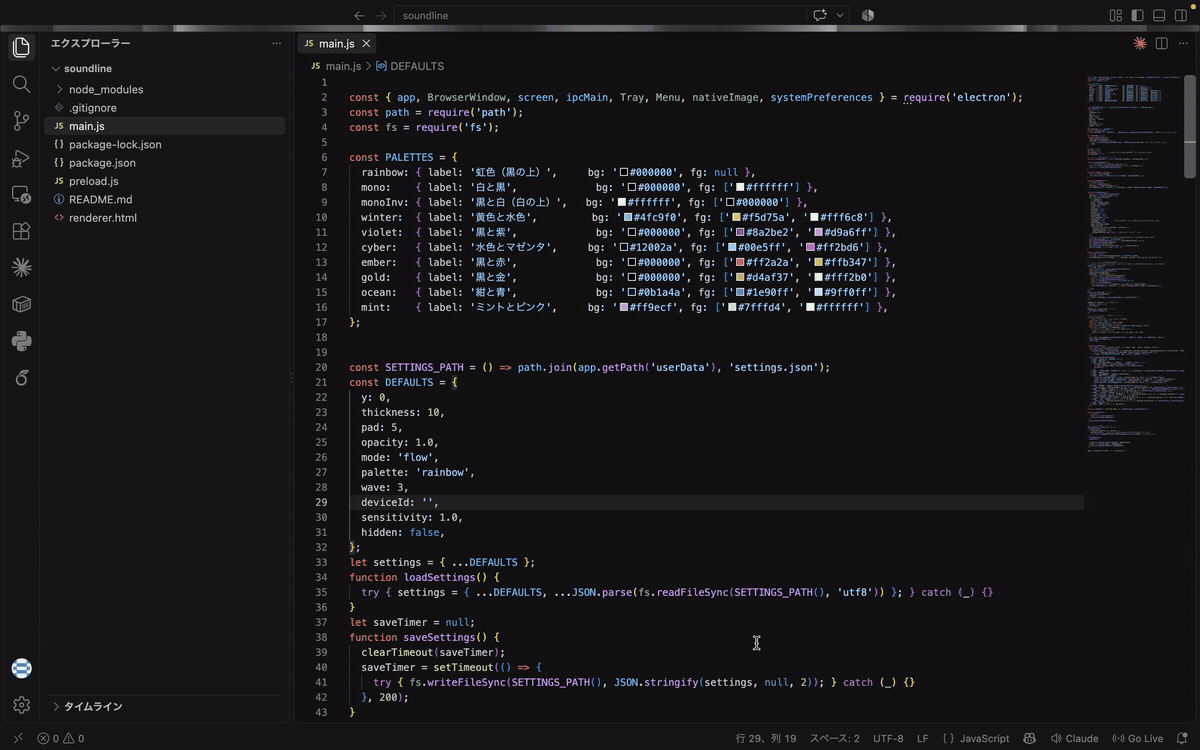Open the errors and warnings indicator in the status bar
Screen dimensions: 1200x750
click(61, 739)
